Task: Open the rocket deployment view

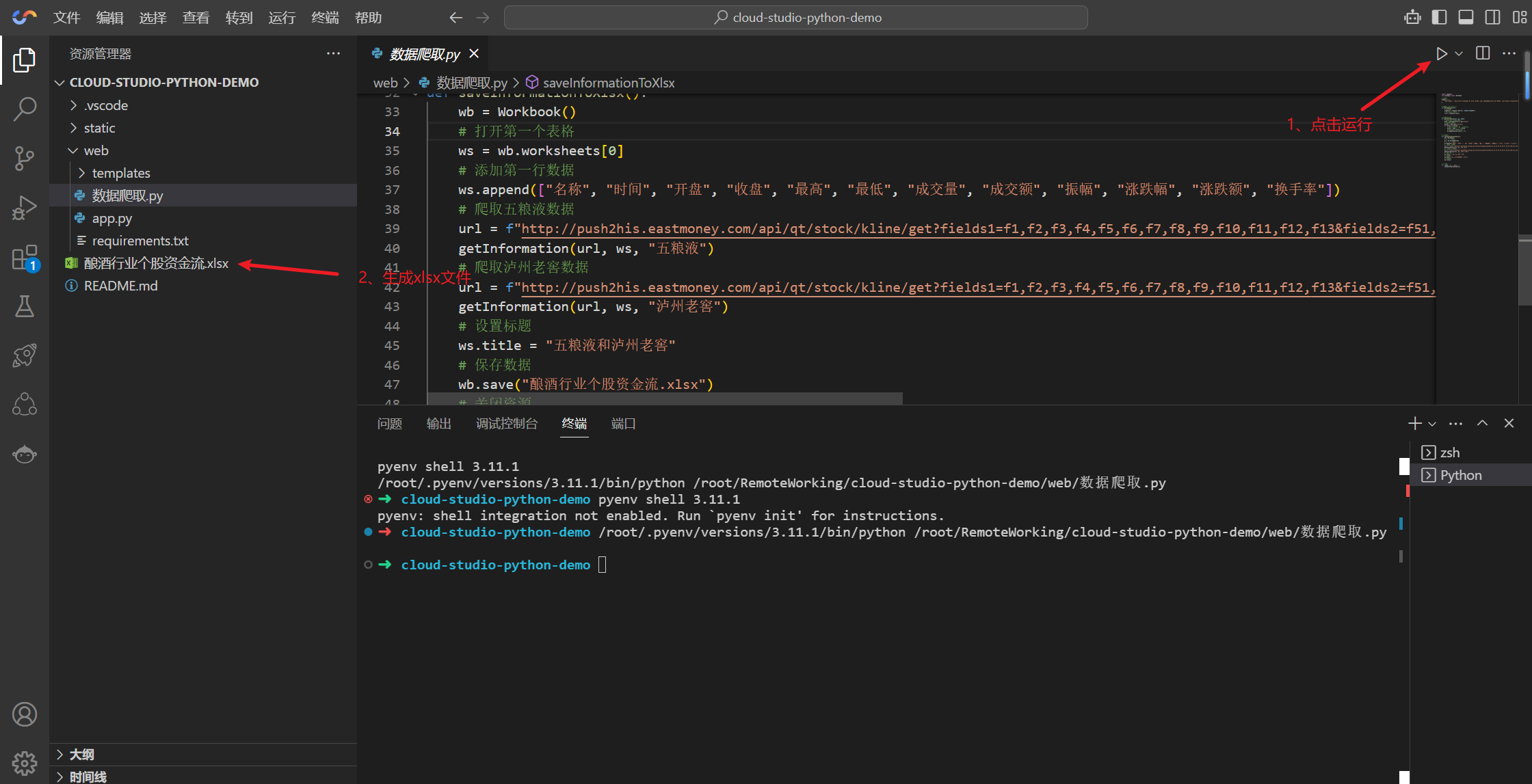Action: click(x=25, y=355)
